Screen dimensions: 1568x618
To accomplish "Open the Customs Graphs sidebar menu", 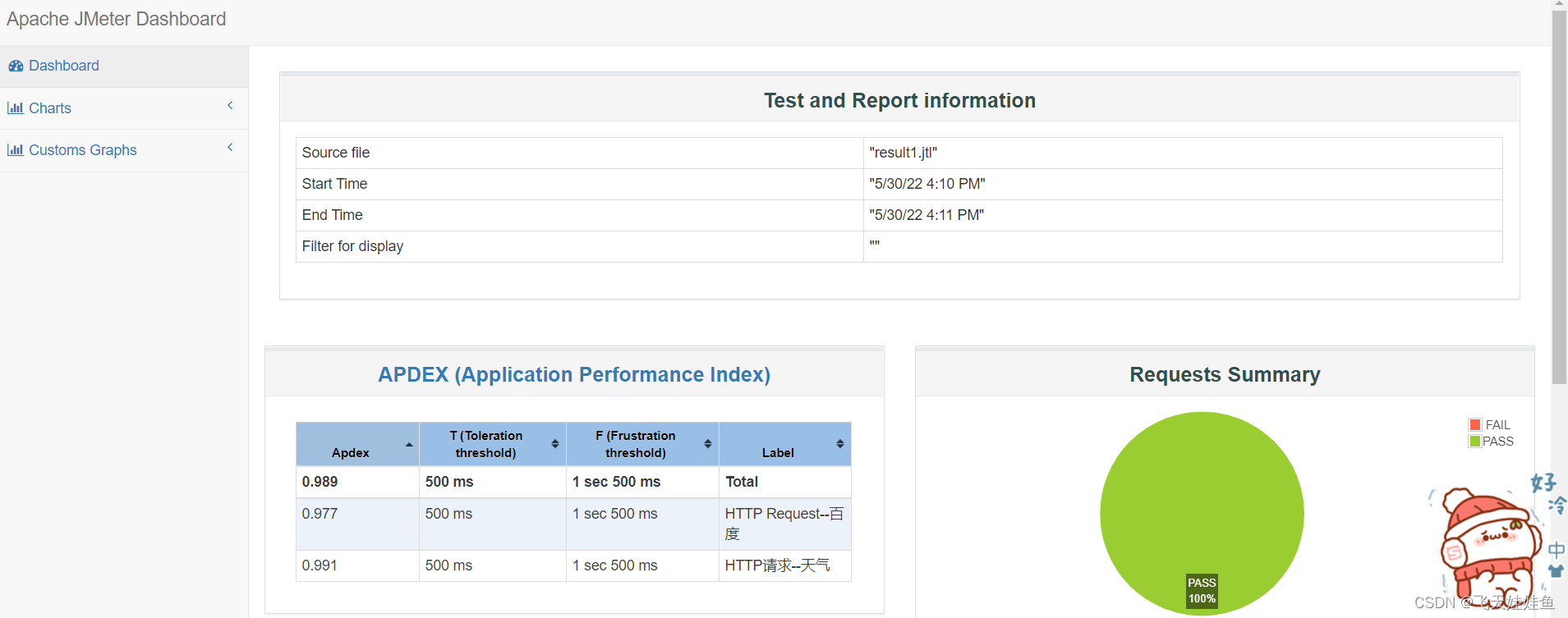I will [83, 150].
